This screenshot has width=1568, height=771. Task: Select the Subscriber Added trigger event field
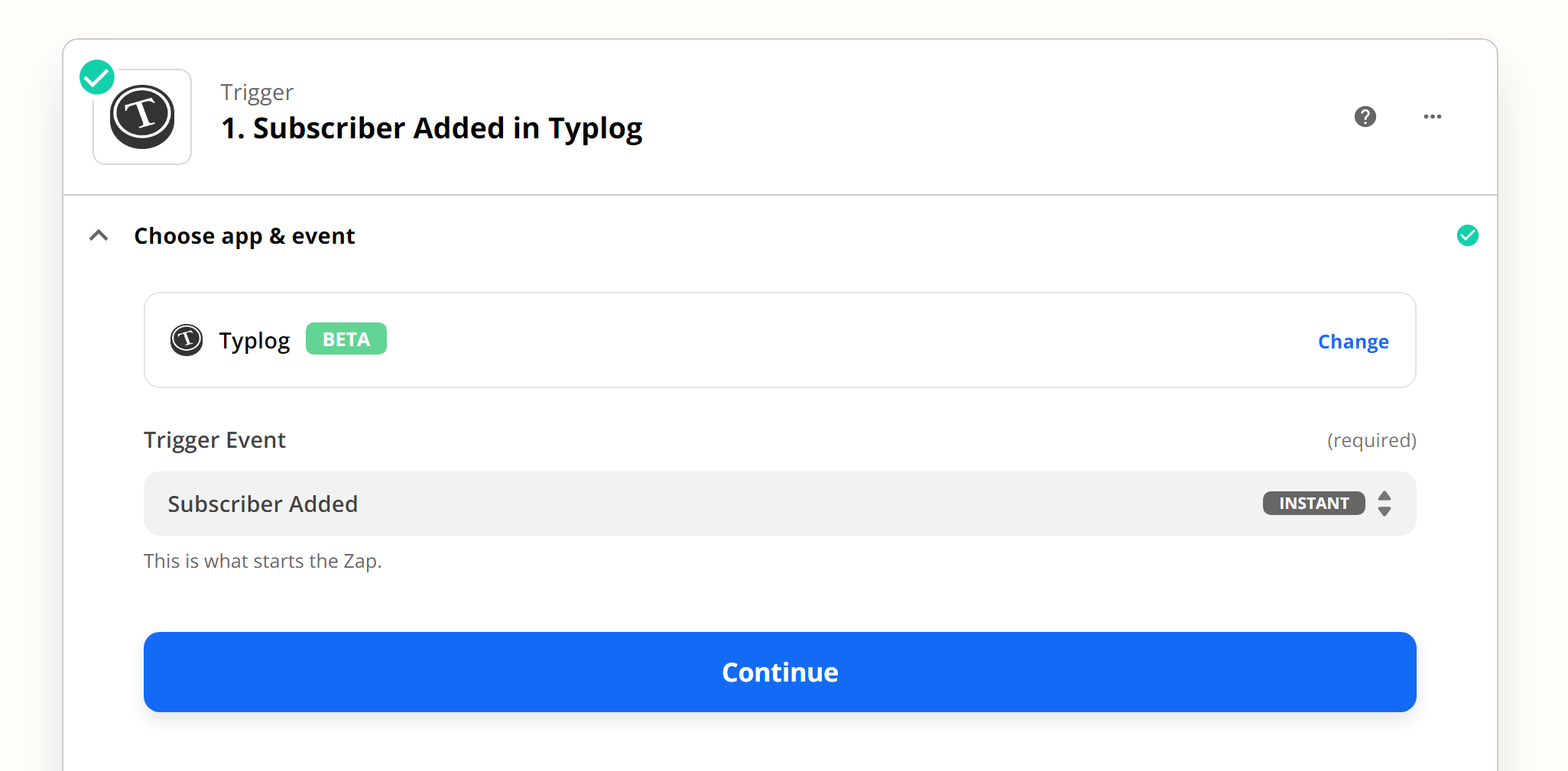780,504
